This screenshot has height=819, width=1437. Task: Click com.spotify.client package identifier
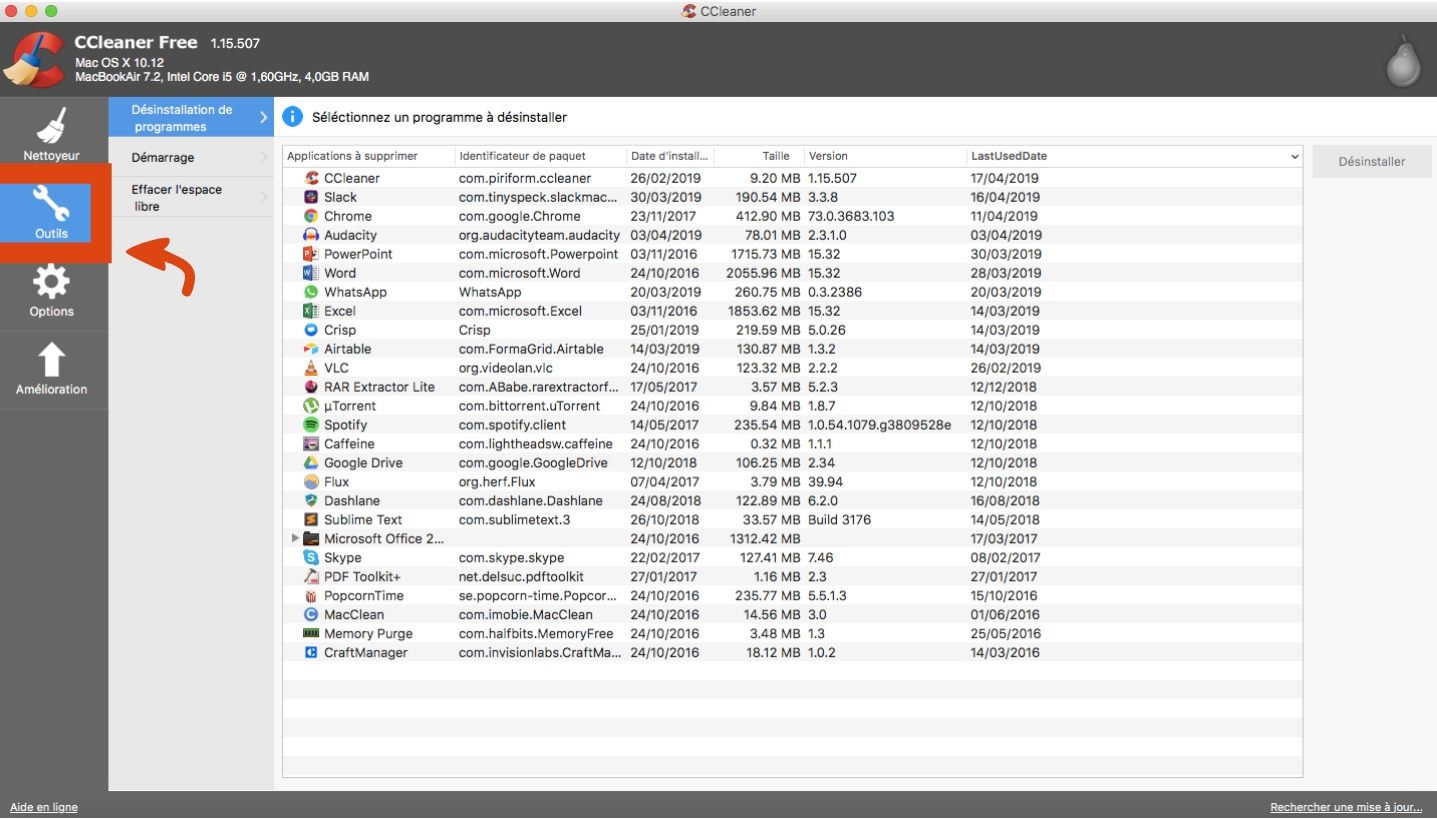[x=512, y=425]
